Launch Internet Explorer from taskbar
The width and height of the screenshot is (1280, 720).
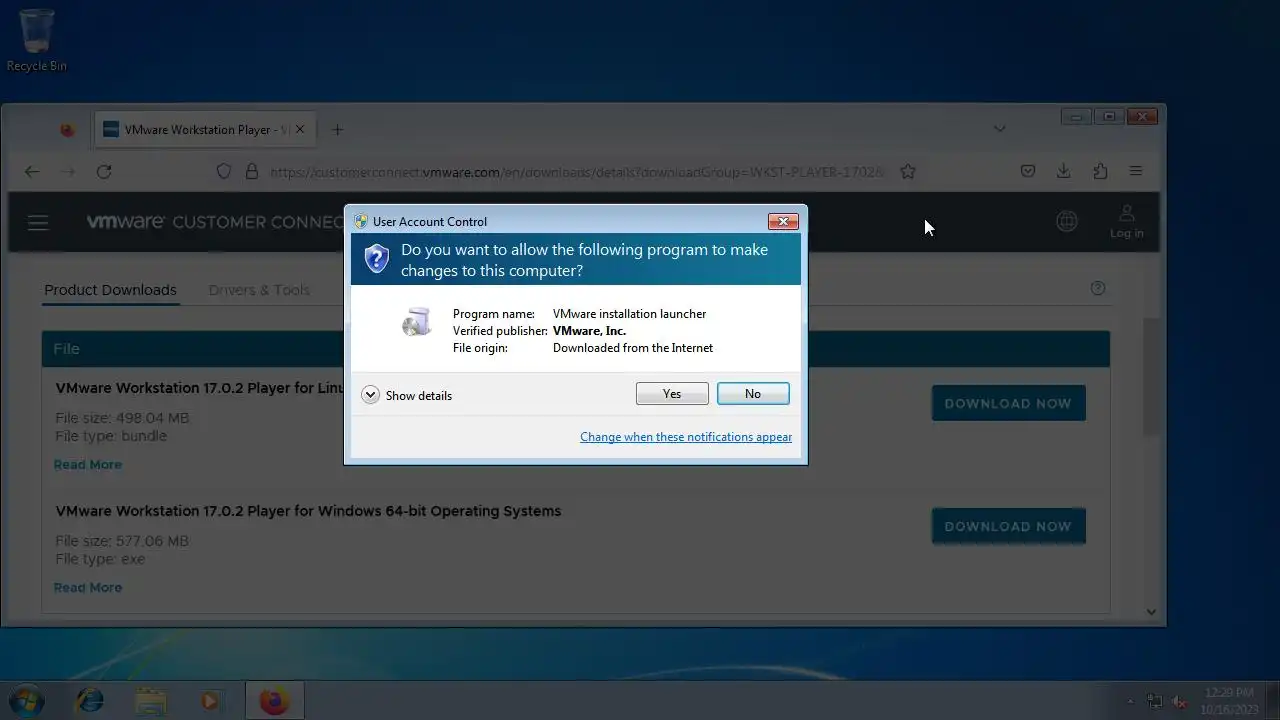point(90,701)
